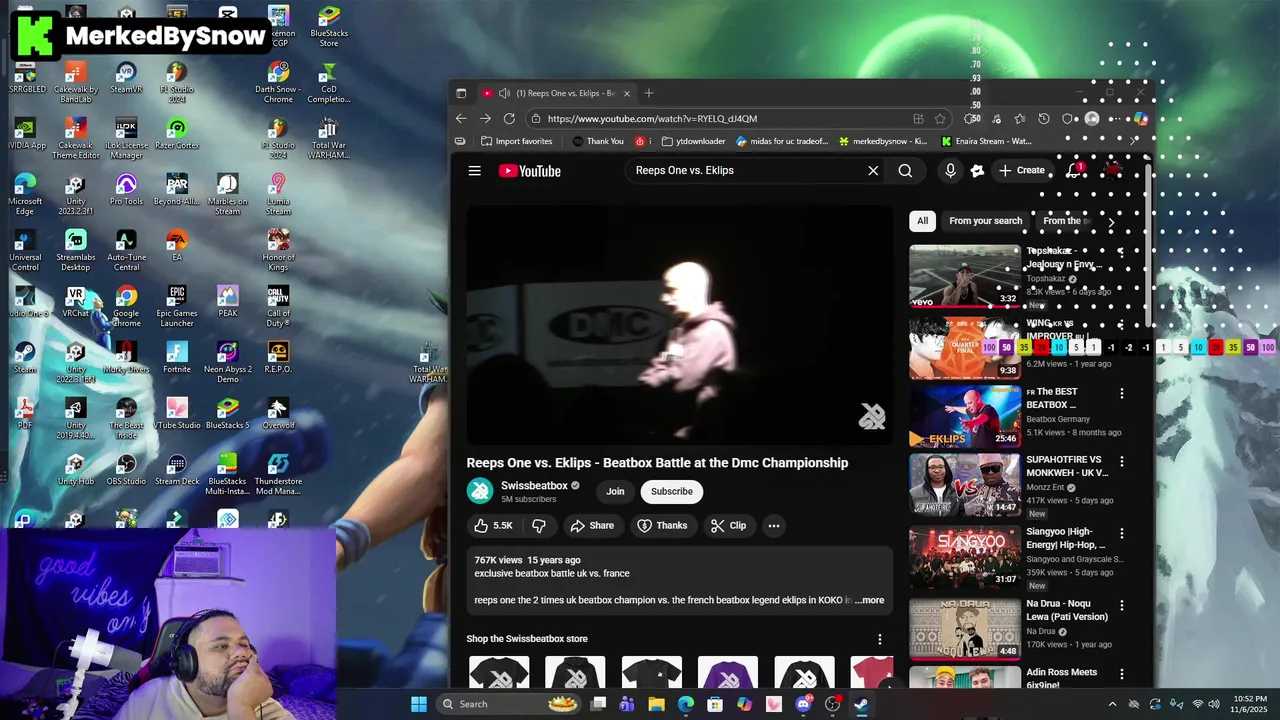The image size is (1280, 720).
Task: Open options menu for SUPAHOTFIRE VS MONKWEH video
Action: (1122, 462)
